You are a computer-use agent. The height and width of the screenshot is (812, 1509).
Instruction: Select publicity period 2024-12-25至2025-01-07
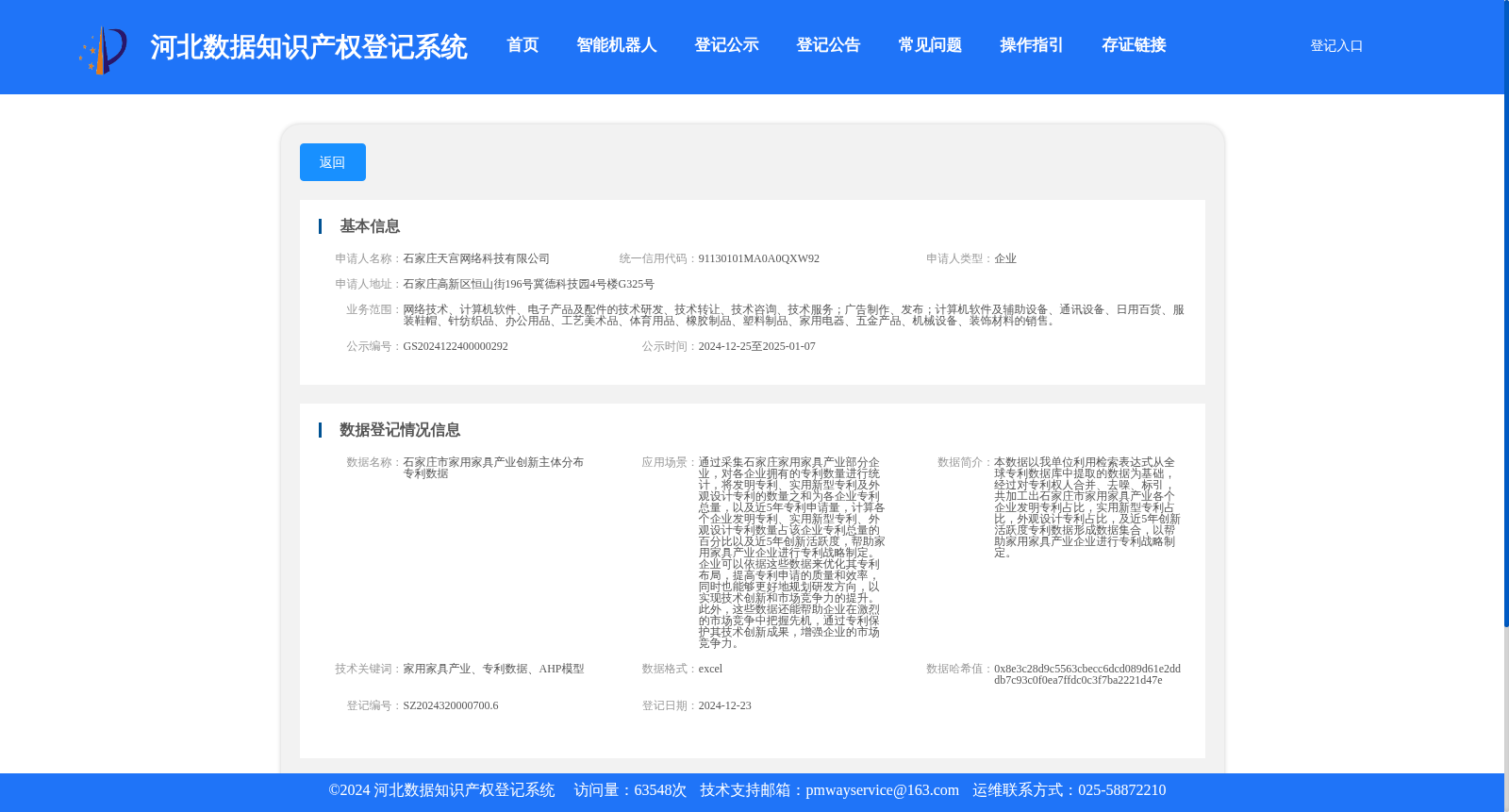point(756,346)
